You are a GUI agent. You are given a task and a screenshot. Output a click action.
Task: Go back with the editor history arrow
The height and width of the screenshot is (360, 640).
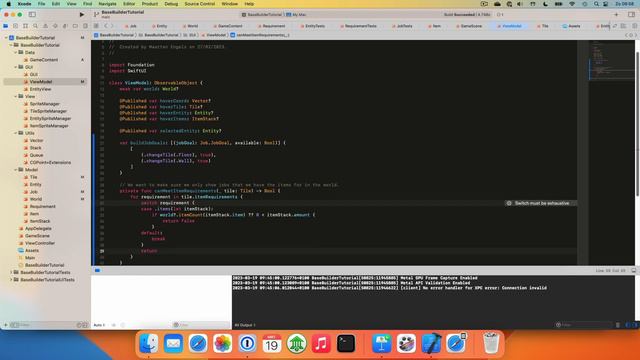point(106,26)
